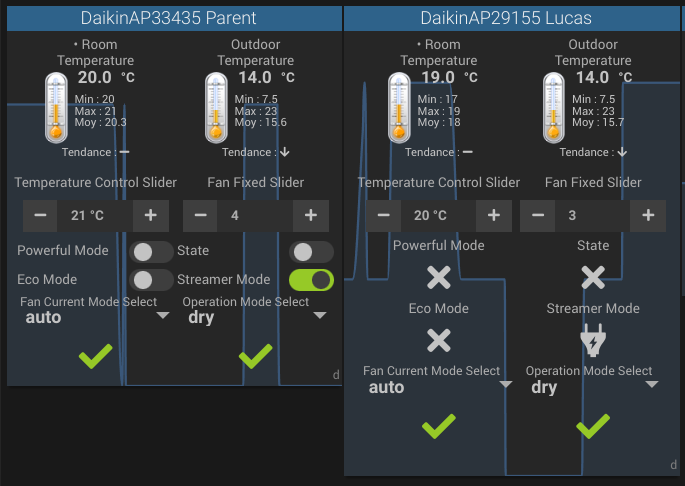Click Parent Temperature Control Slider label
Image resolution: width=685 pixels, height=486 pixels.
point(96,182)
